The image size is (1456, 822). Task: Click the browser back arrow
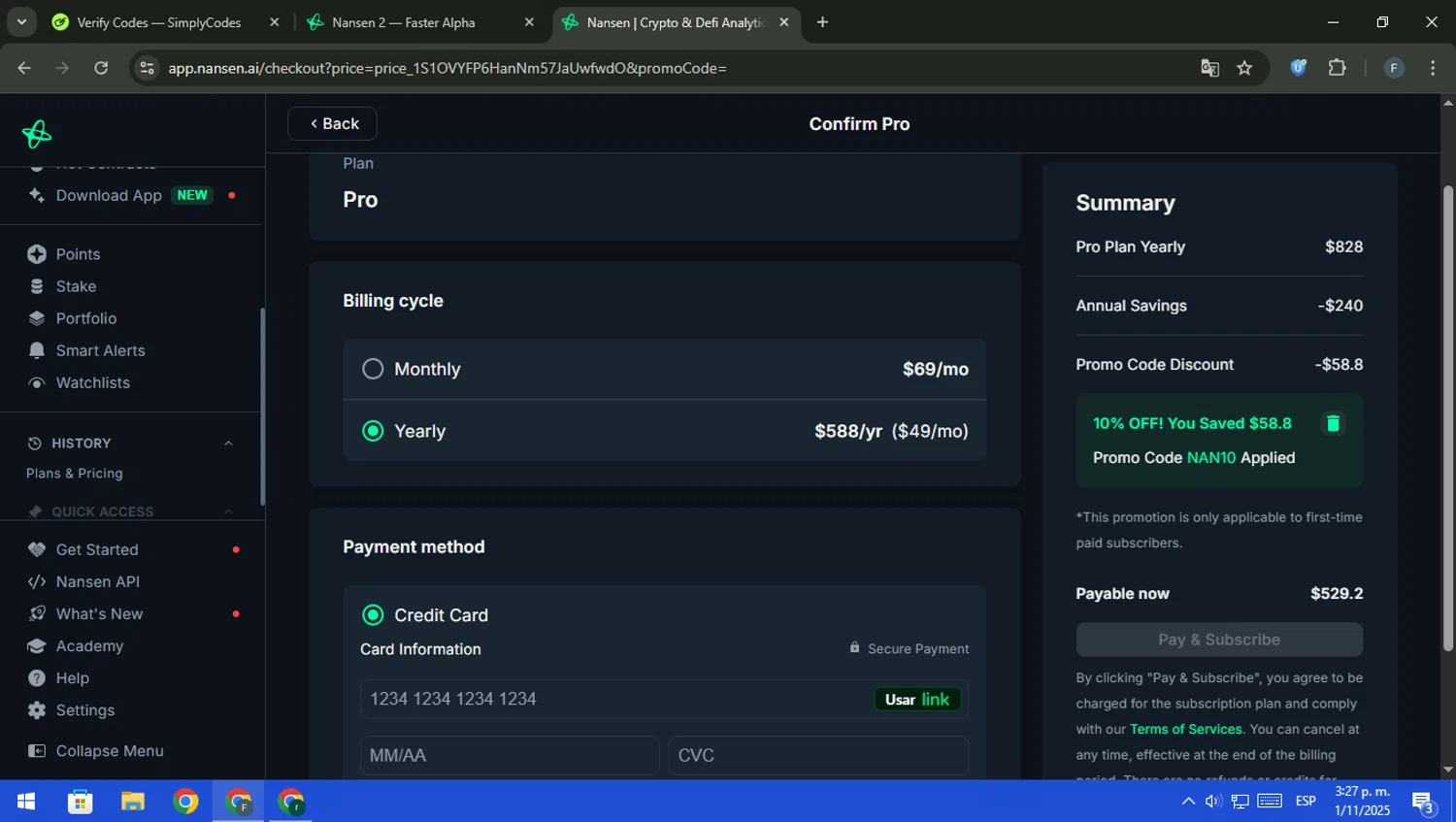coord(24,68)
